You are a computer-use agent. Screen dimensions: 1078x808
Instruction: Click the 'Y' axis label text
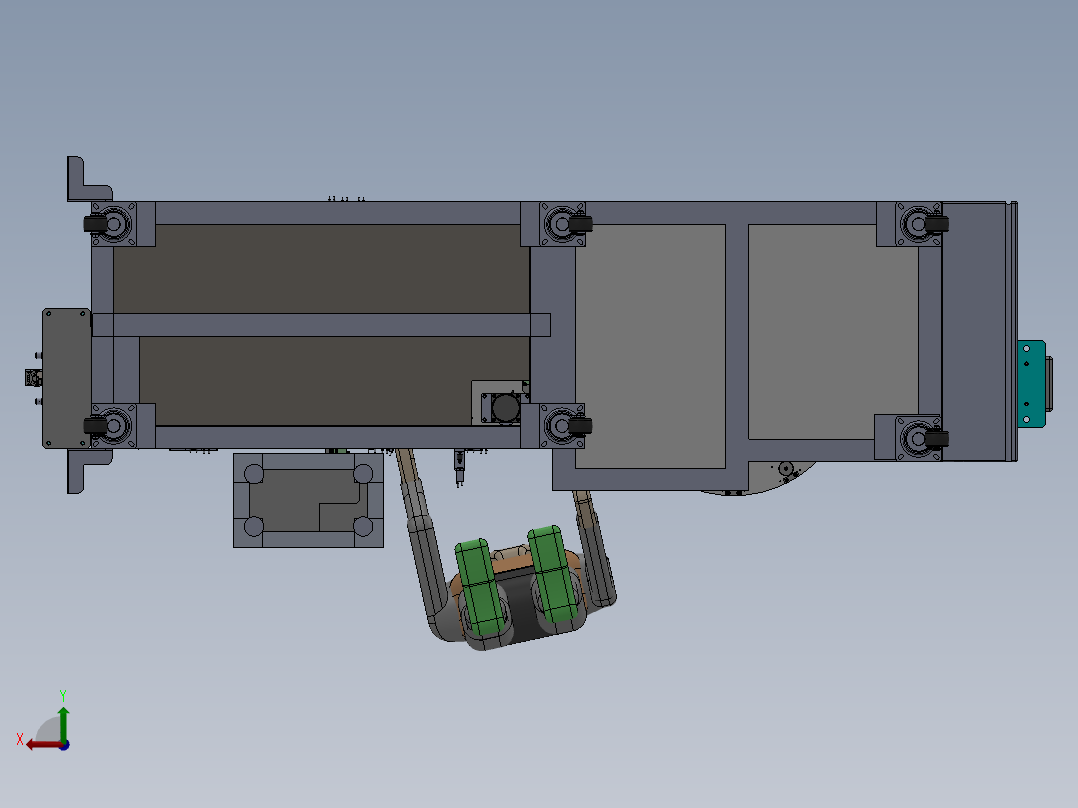(63, 695)
